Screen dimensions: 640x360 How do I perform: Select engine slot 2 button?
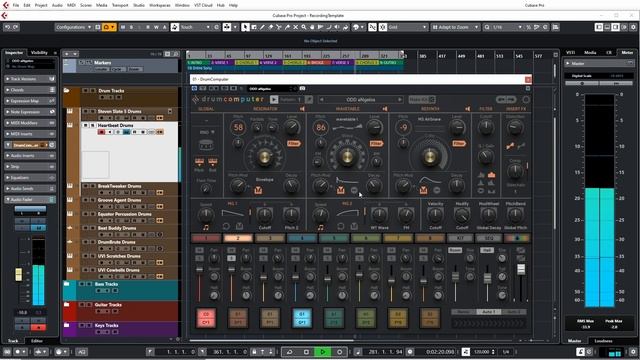pyautogui.click(x=238, y=238)
